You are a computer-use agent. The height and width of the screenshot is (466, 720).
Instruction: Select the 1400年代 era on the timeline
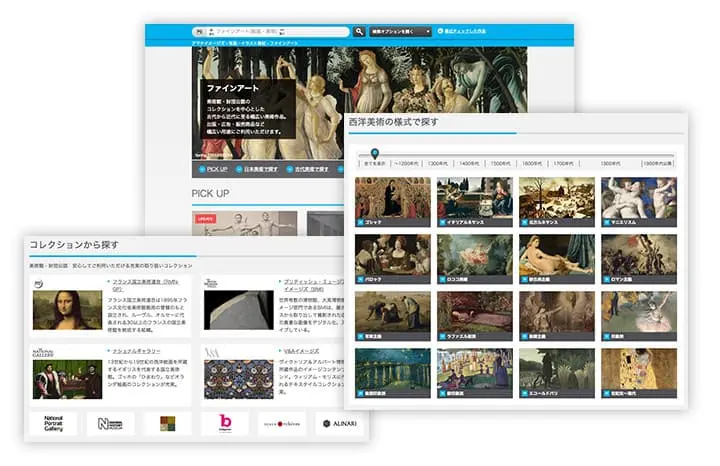pos(469,163)
